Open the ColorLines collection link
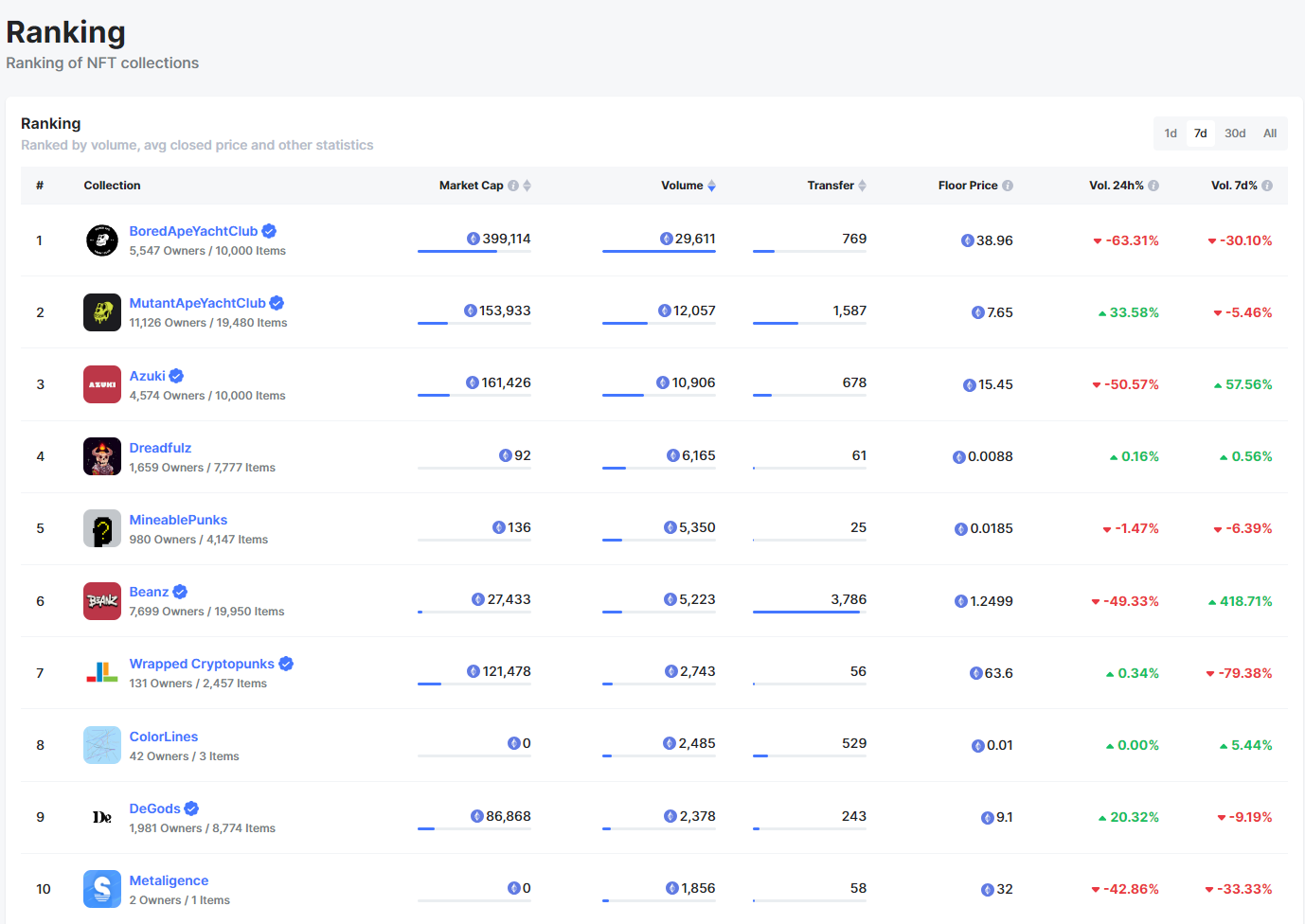 164,737
